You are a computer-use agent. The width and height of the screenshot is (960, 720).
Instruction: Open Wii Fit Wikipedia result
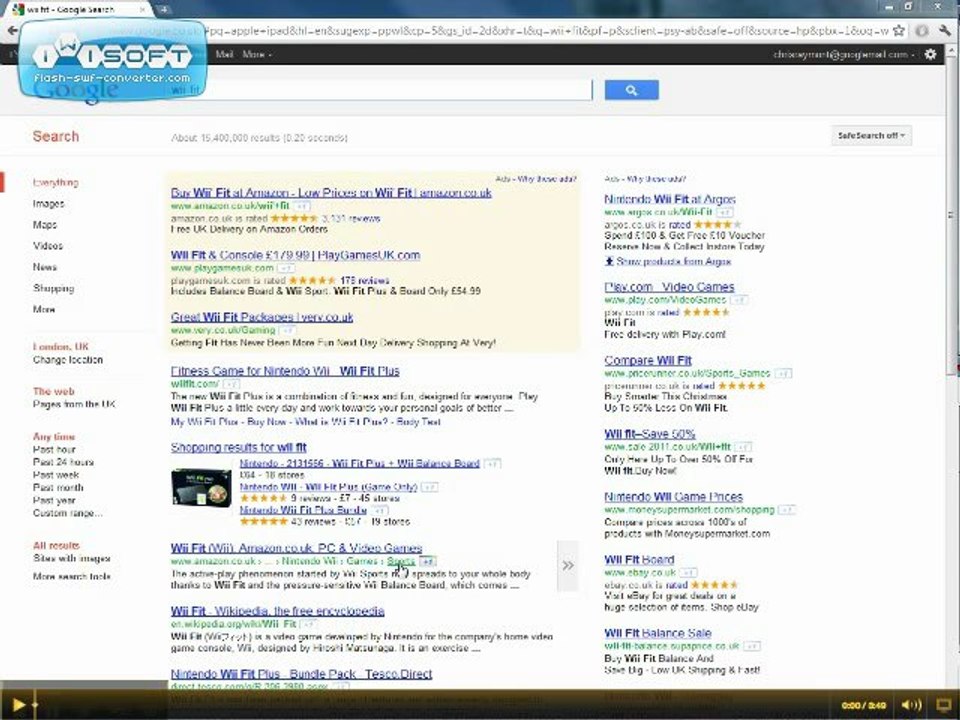point(277,611)
